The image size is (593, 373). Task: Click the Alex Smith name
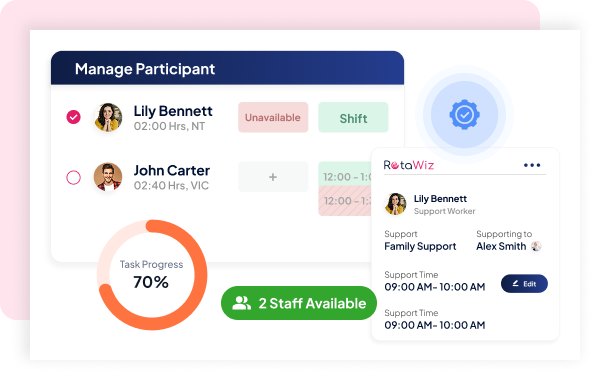click(501, 247)
